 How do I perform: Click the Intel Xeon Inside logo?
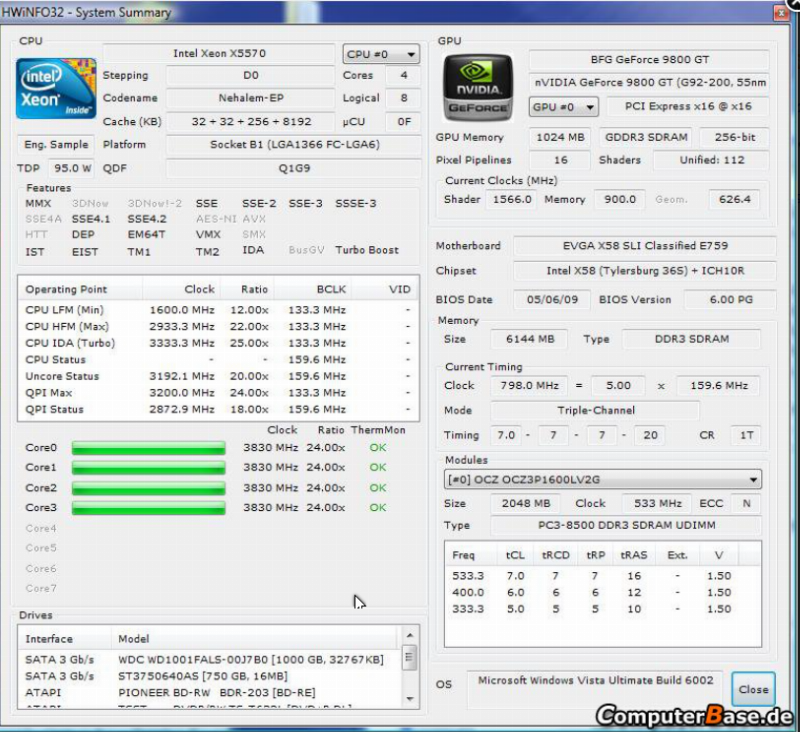(x=56, y=88)
